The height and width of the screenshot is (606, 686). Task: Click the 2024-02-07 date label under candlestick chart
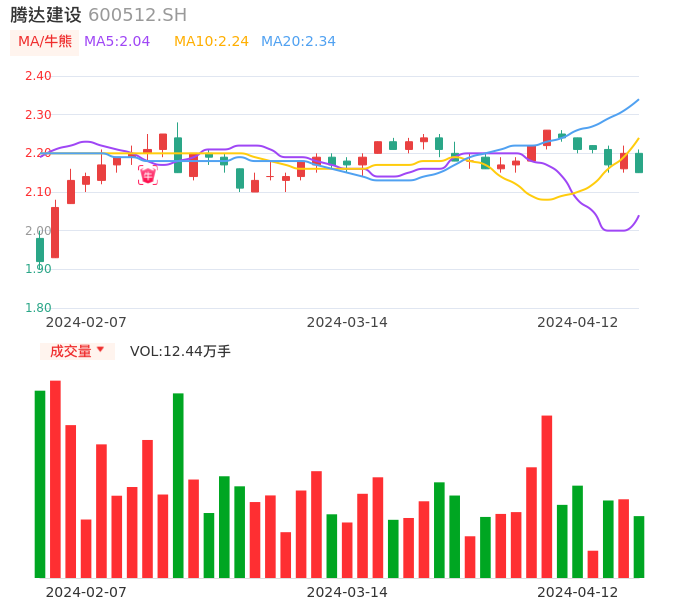(86, 322)
